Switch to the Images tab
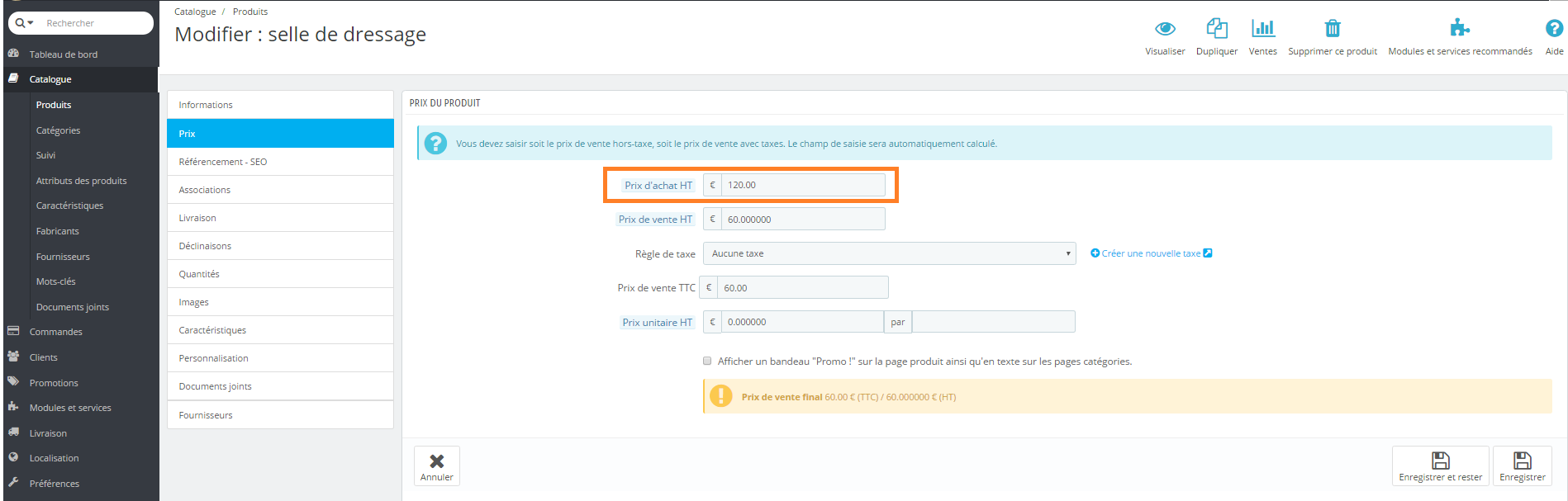 pyautogui.click(x=280, y=302)
